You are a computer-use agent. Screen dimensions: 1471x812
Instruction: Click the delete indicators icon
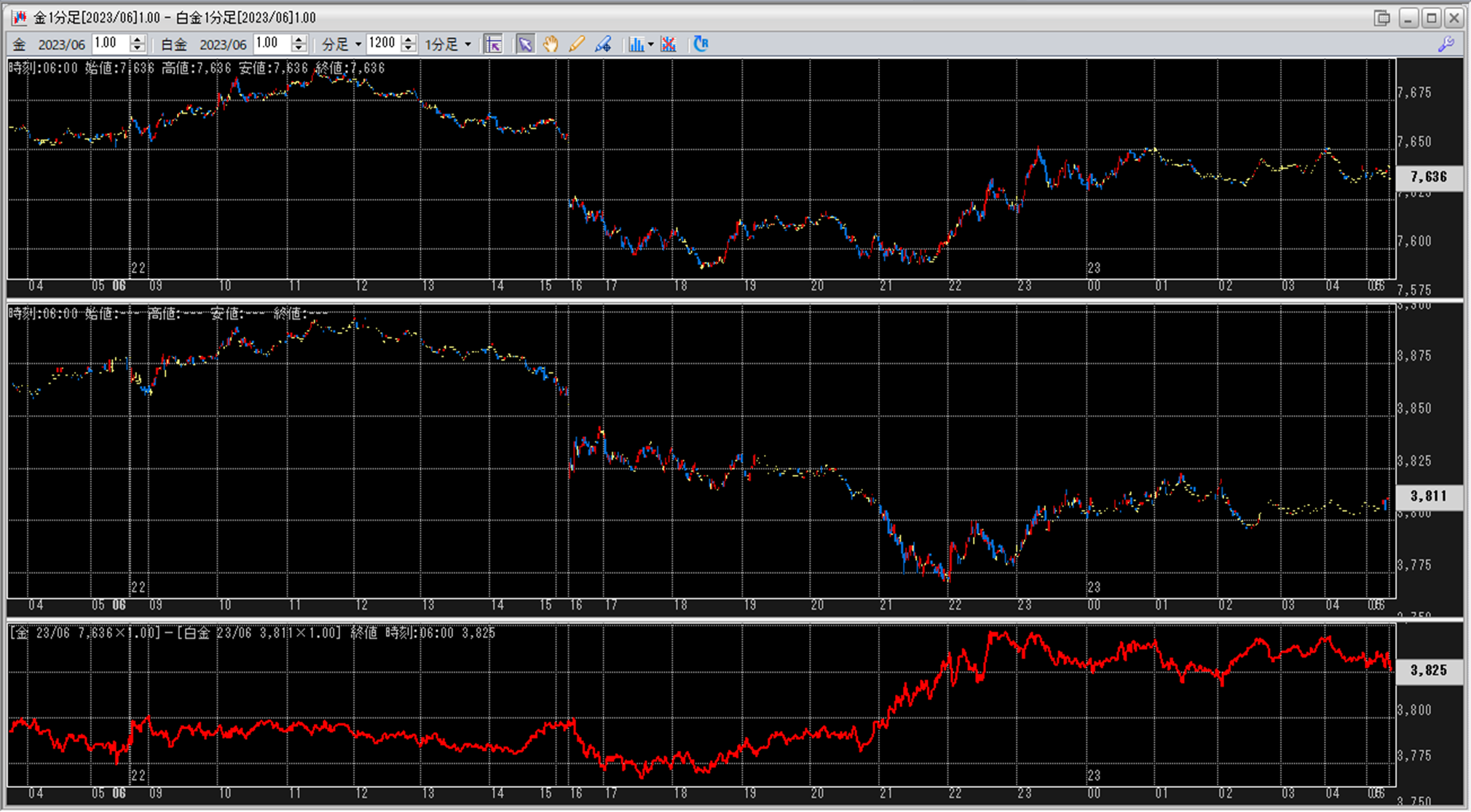point(668,44)
